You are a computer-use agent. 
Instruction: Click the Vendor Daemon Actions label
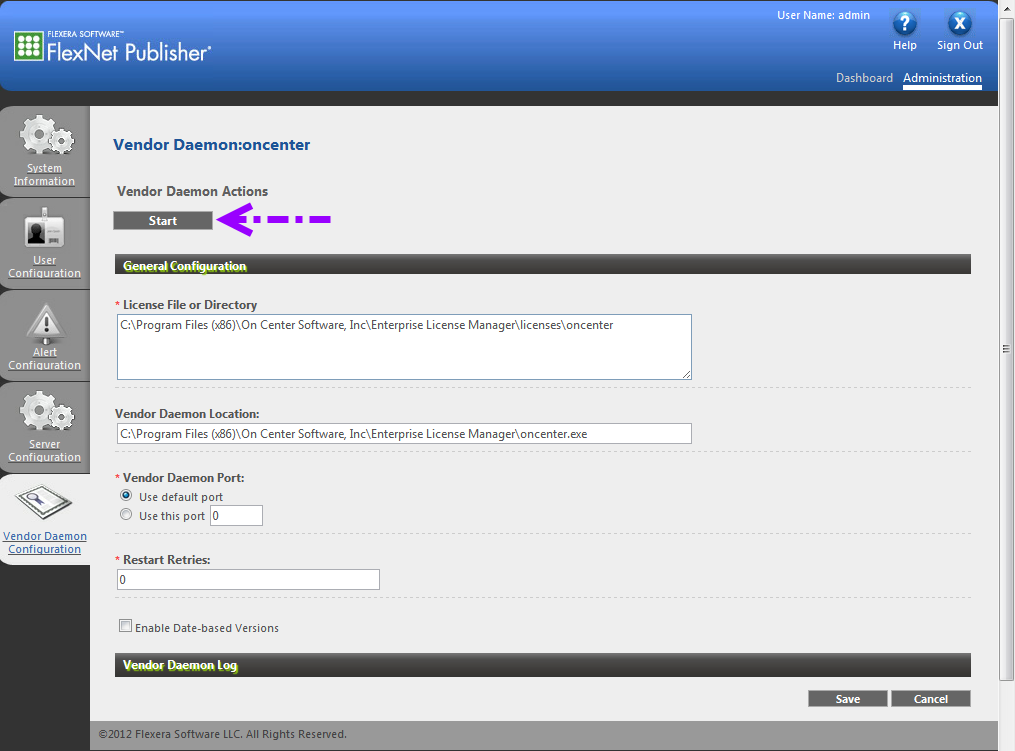coord(192,191)
